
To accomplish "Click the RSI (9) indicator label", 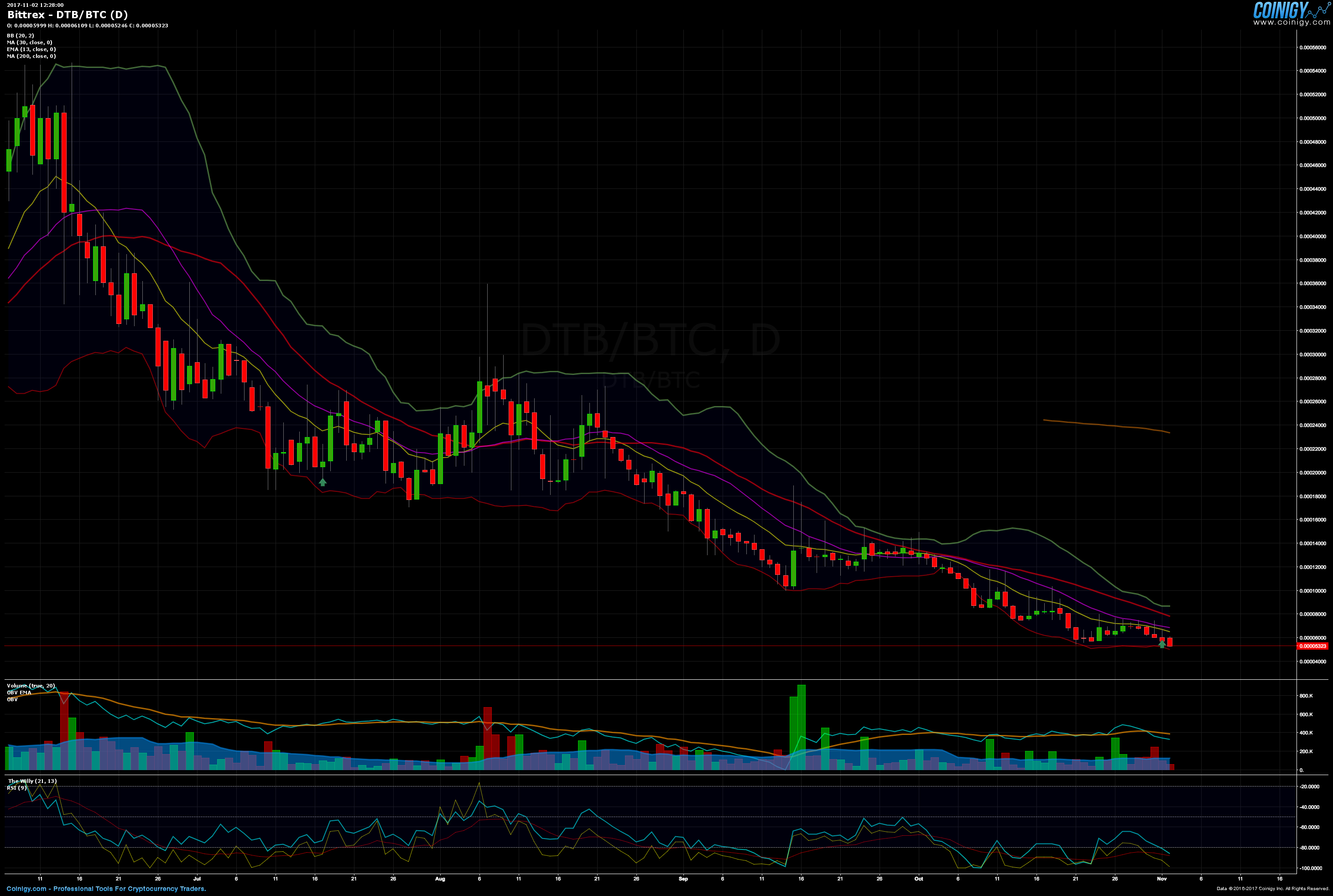I will 16,788.
